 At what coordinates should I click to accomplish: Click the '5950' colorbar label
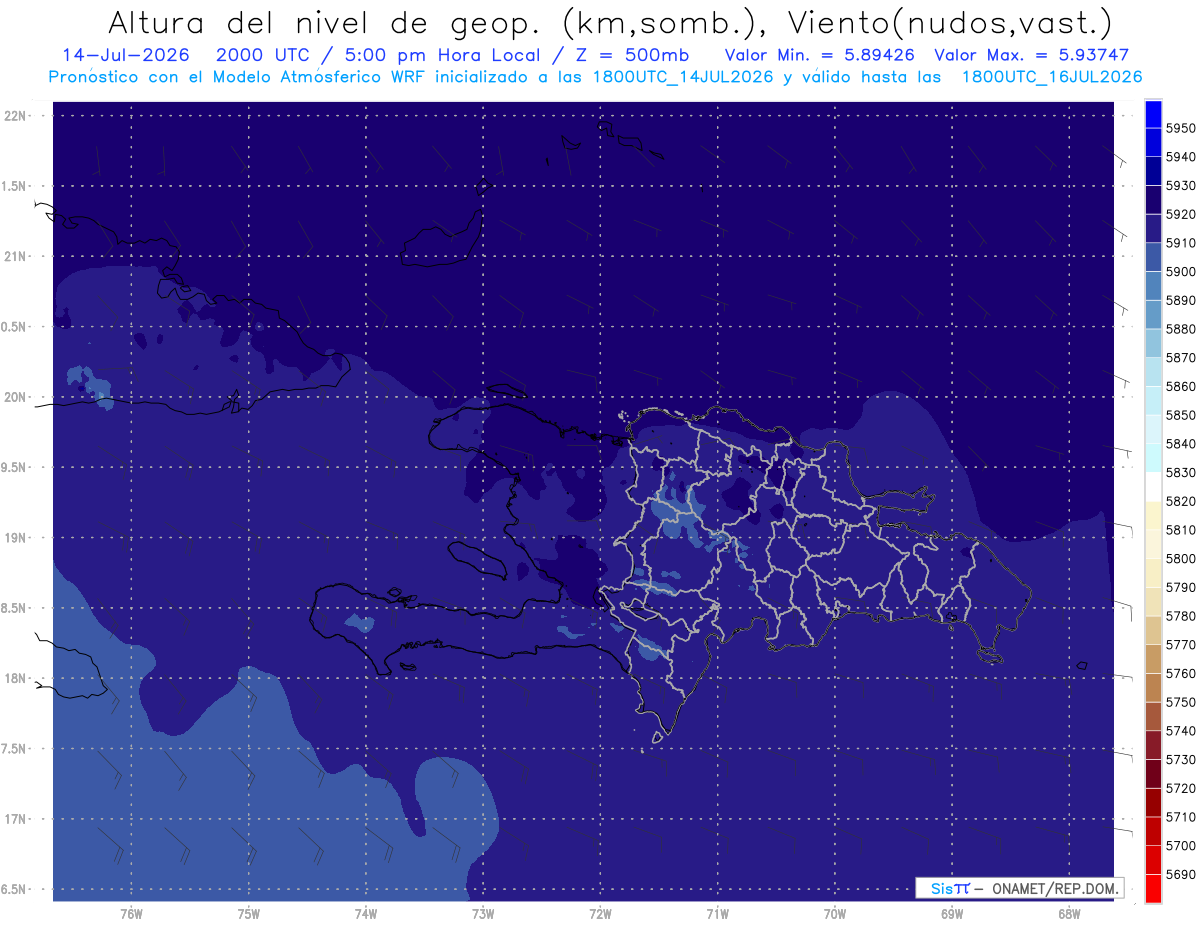pos(1180,128)
